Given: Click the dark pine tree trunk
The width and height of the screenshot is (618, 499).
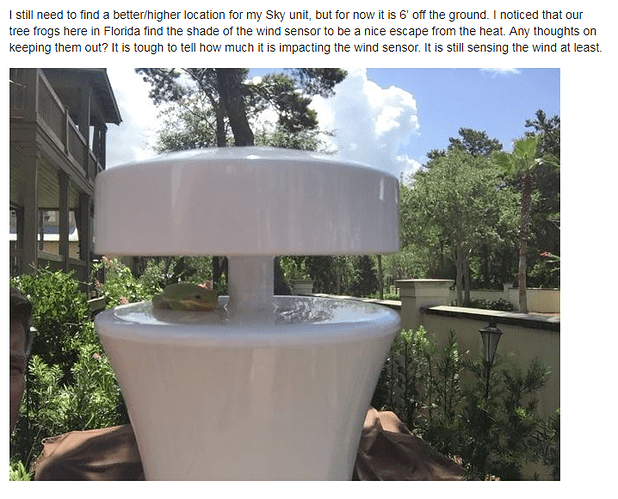Looking at the screenshot, I should [235, 108].
